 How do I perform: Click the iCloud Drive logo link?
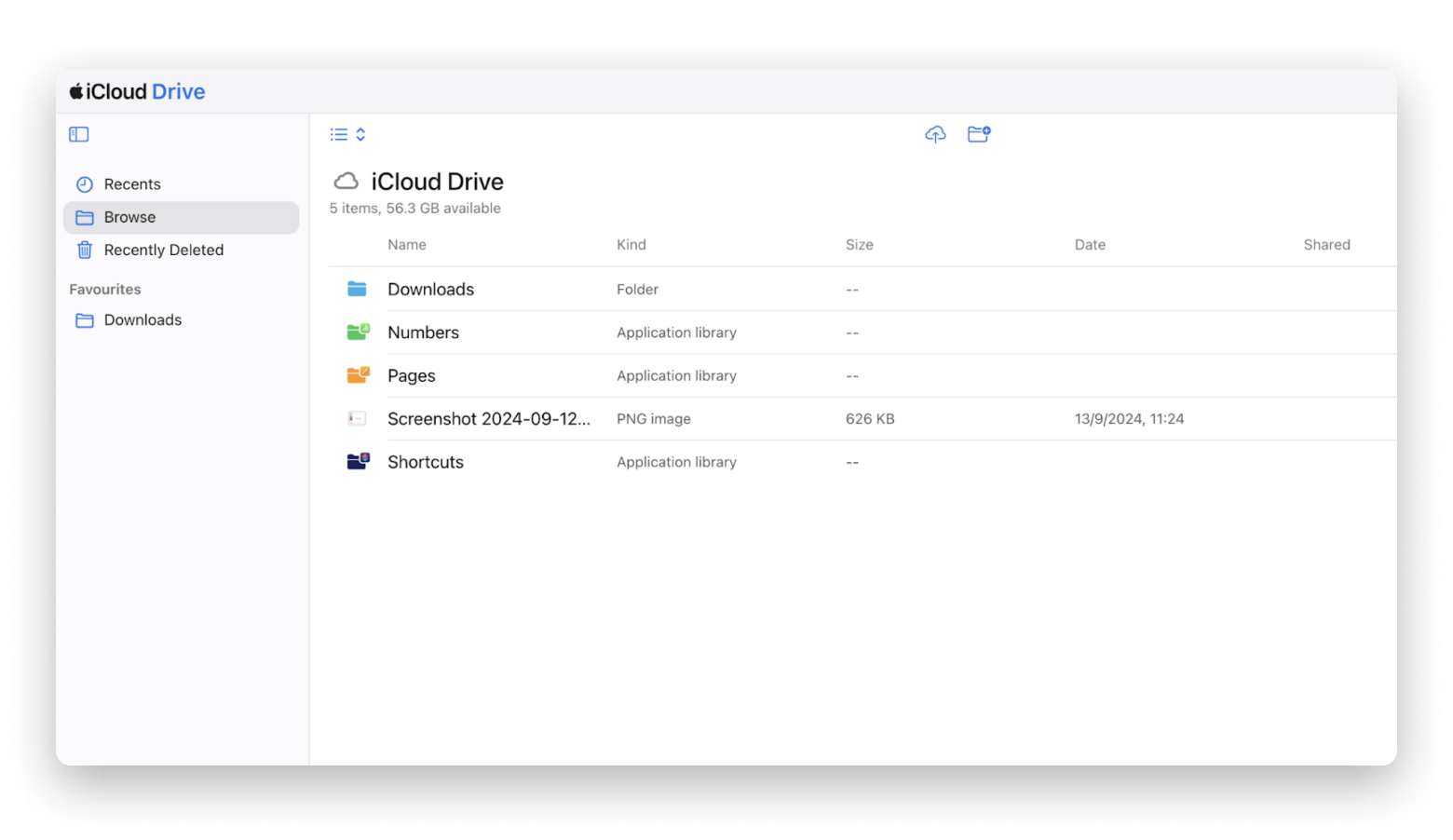pyautogui.click(x=138, y=91)
